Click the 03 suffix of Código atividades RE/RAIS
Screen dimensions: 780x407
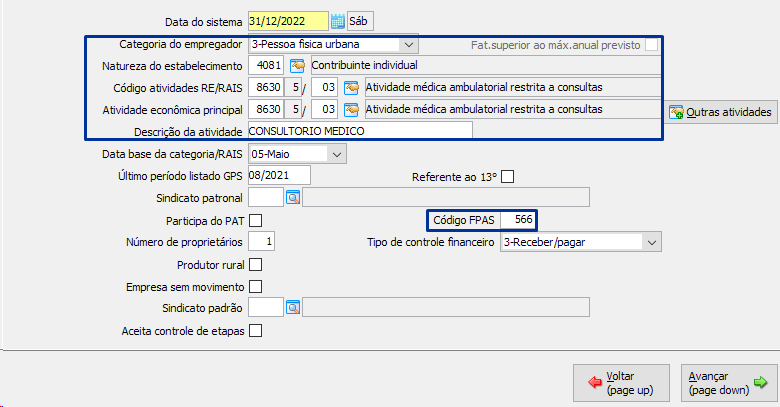click(324, 88)
